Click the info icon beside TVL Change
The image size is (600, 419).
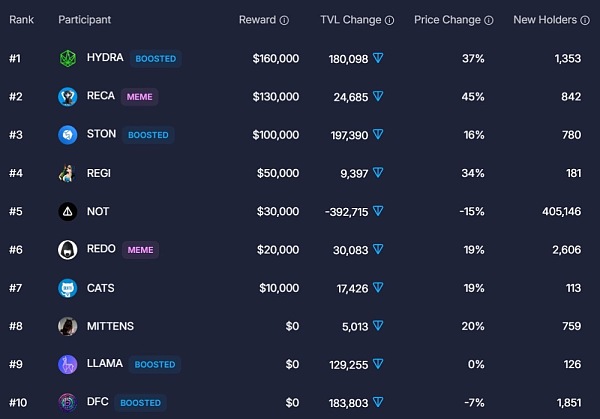[x=389, y=20]
